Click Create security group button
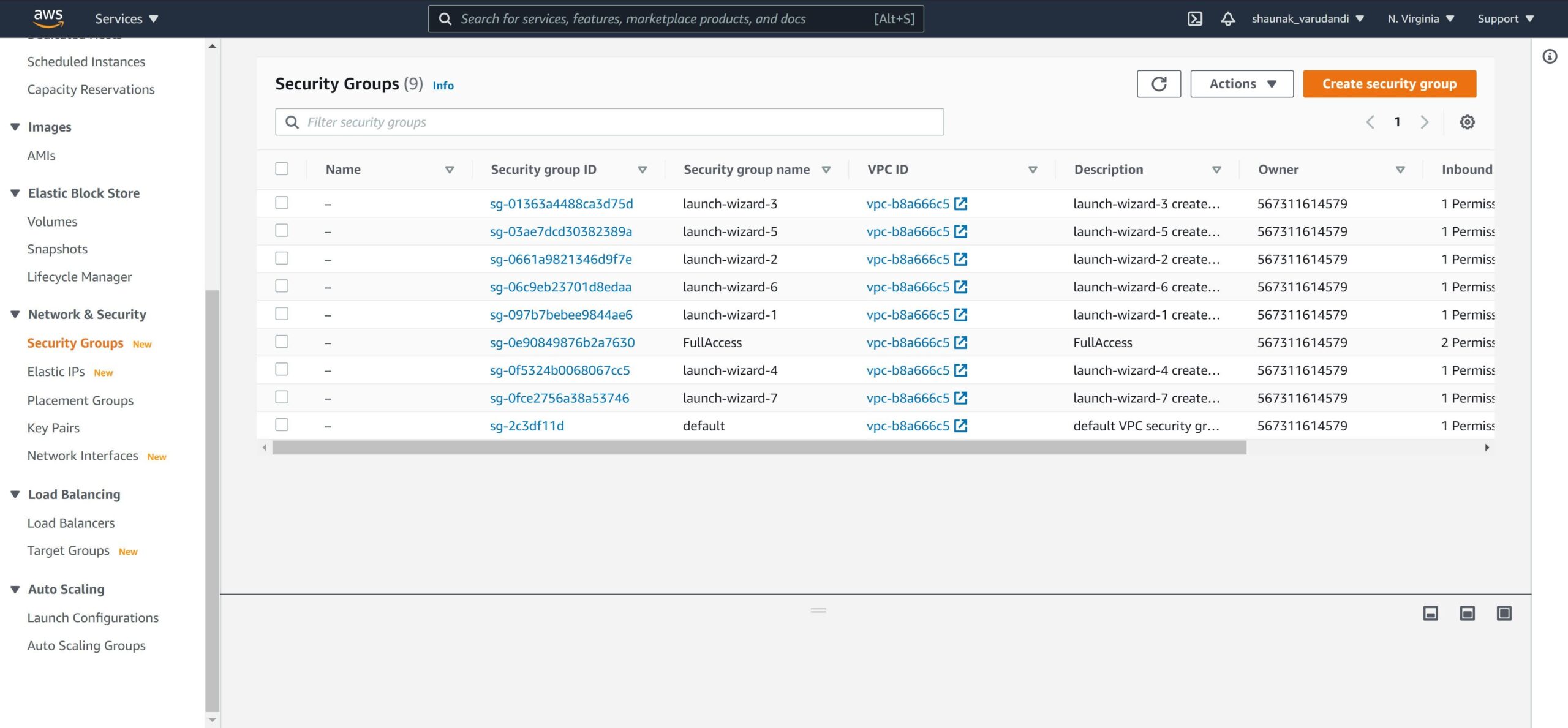The image size is (1568, 728). point(1389,84)
